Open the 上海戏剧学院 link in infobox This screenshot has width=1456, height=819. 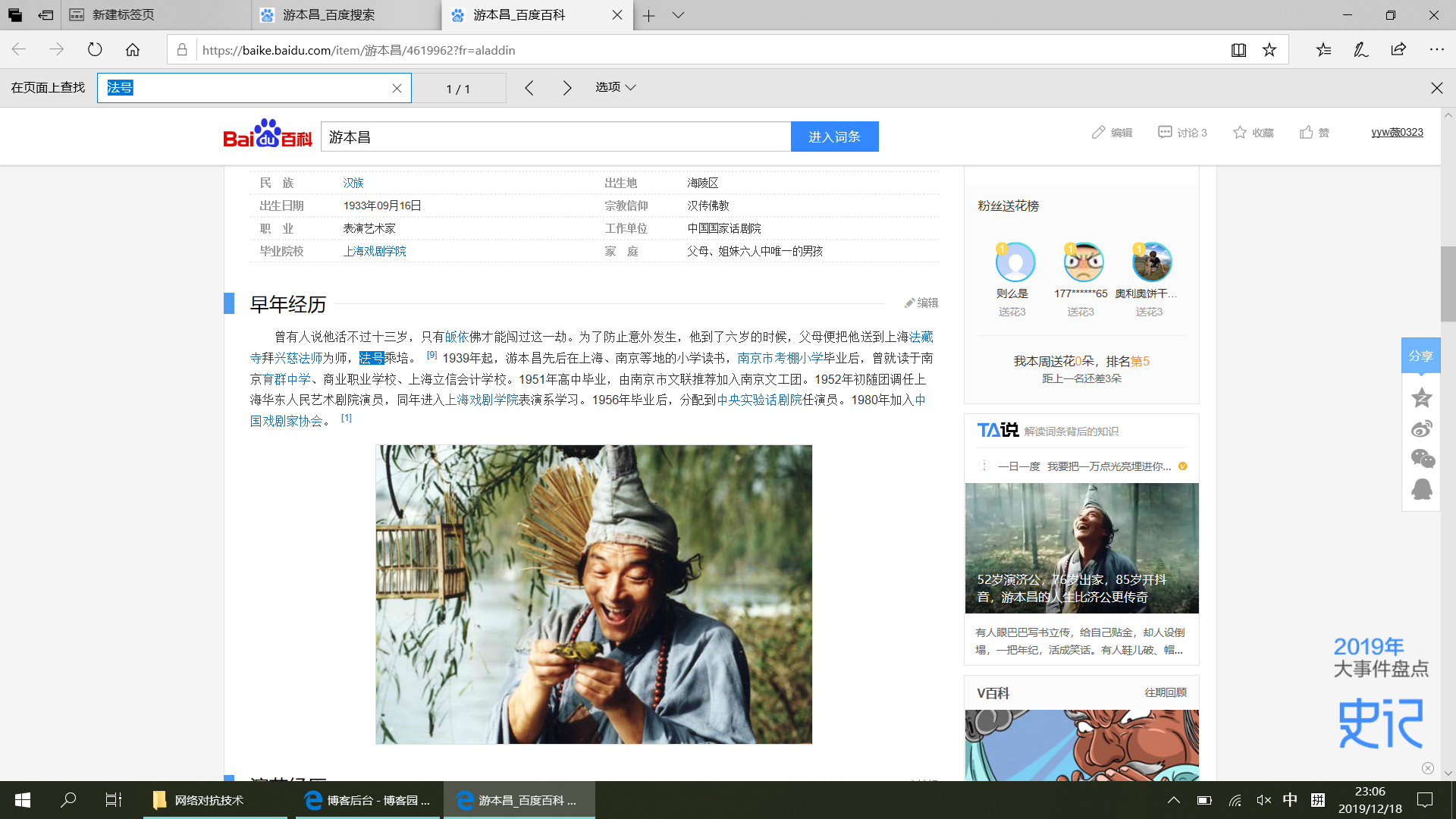(375, 251)
